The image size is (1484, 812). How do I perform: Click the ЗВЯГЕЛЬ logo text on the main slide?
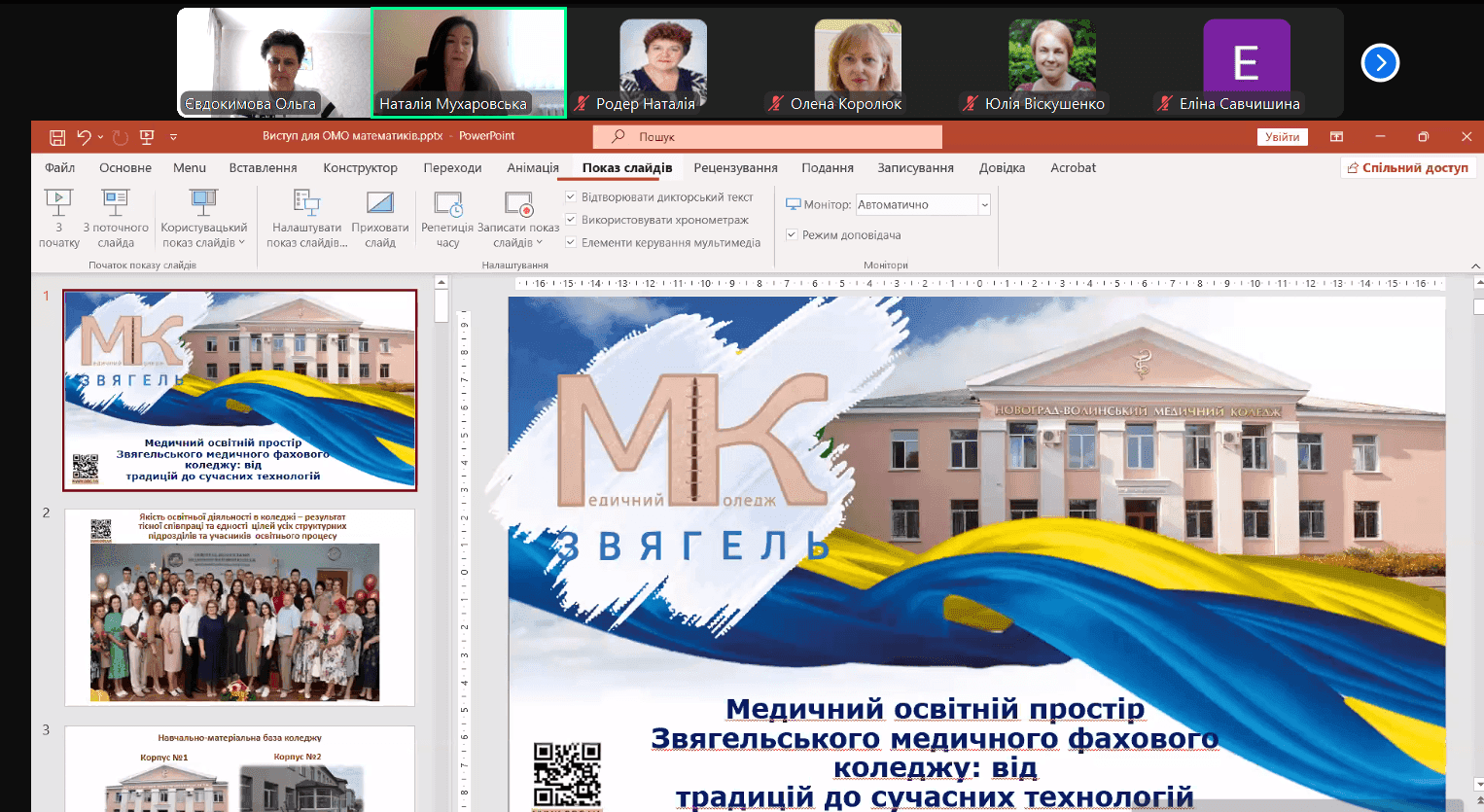(694, 547)
